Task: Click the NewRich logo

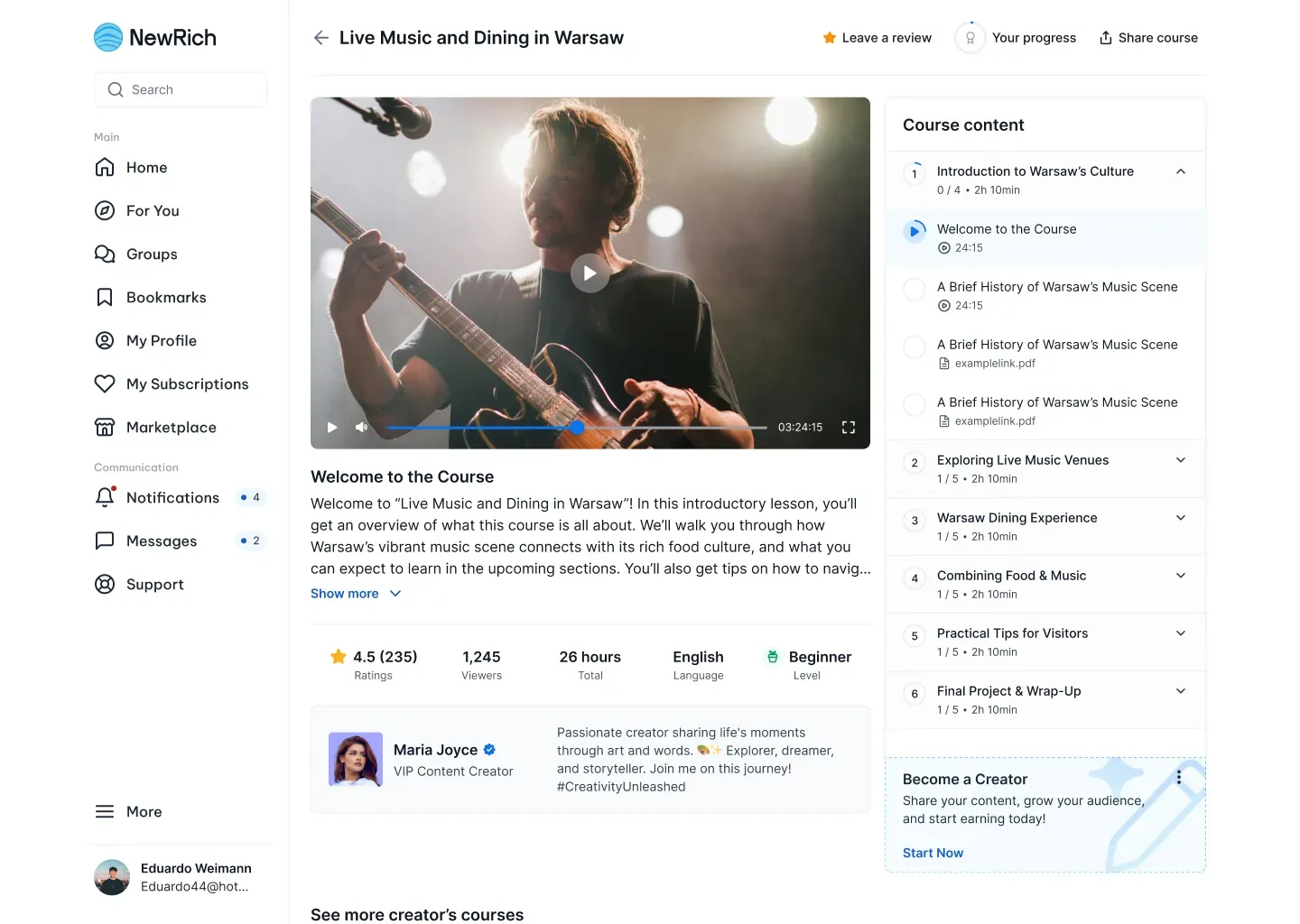Action: [x=154, y=37]
